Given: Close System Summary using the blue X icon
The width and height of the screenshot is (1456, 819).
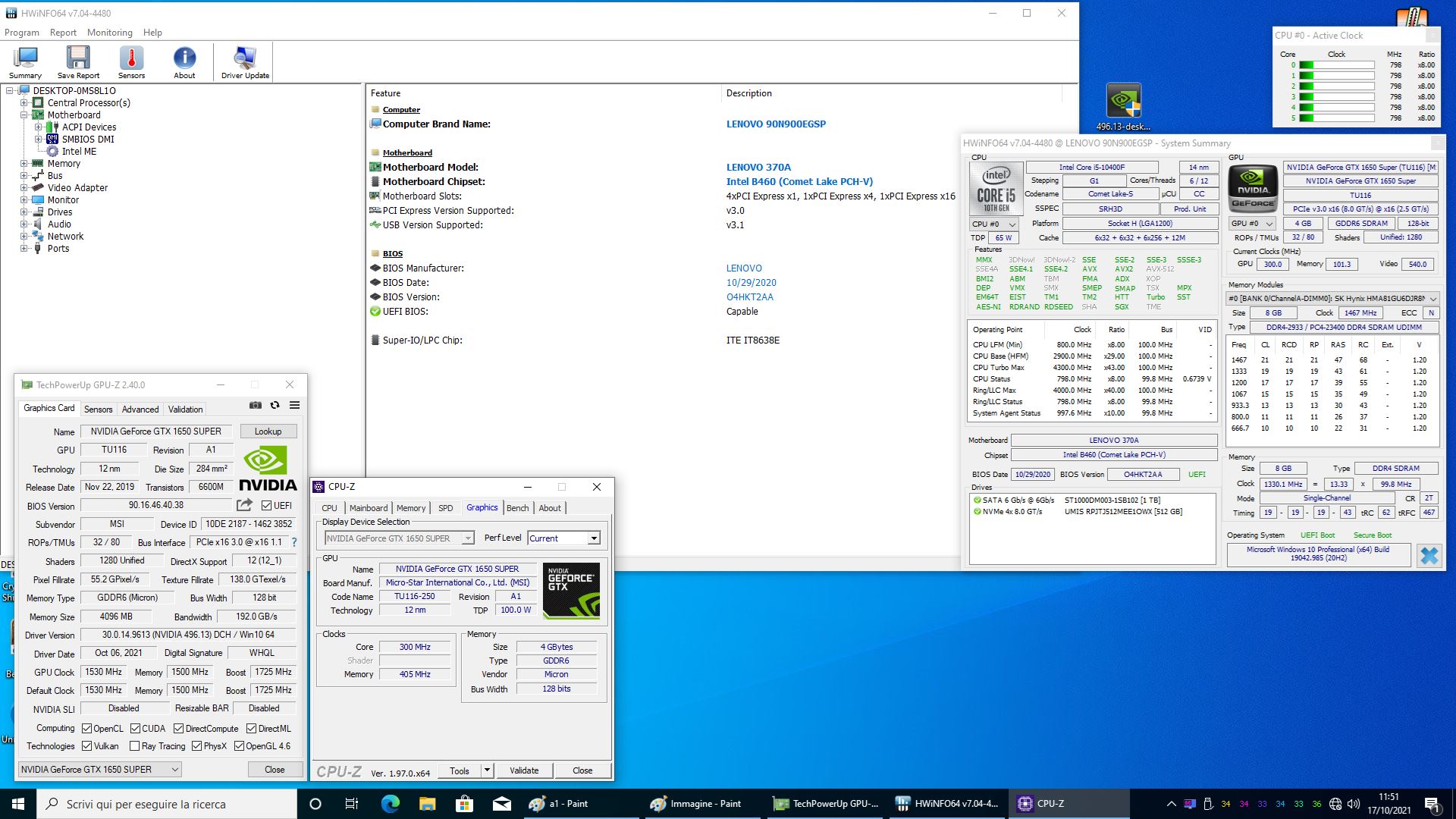Looking at the screenshot, I should [x=1429, y=555].
